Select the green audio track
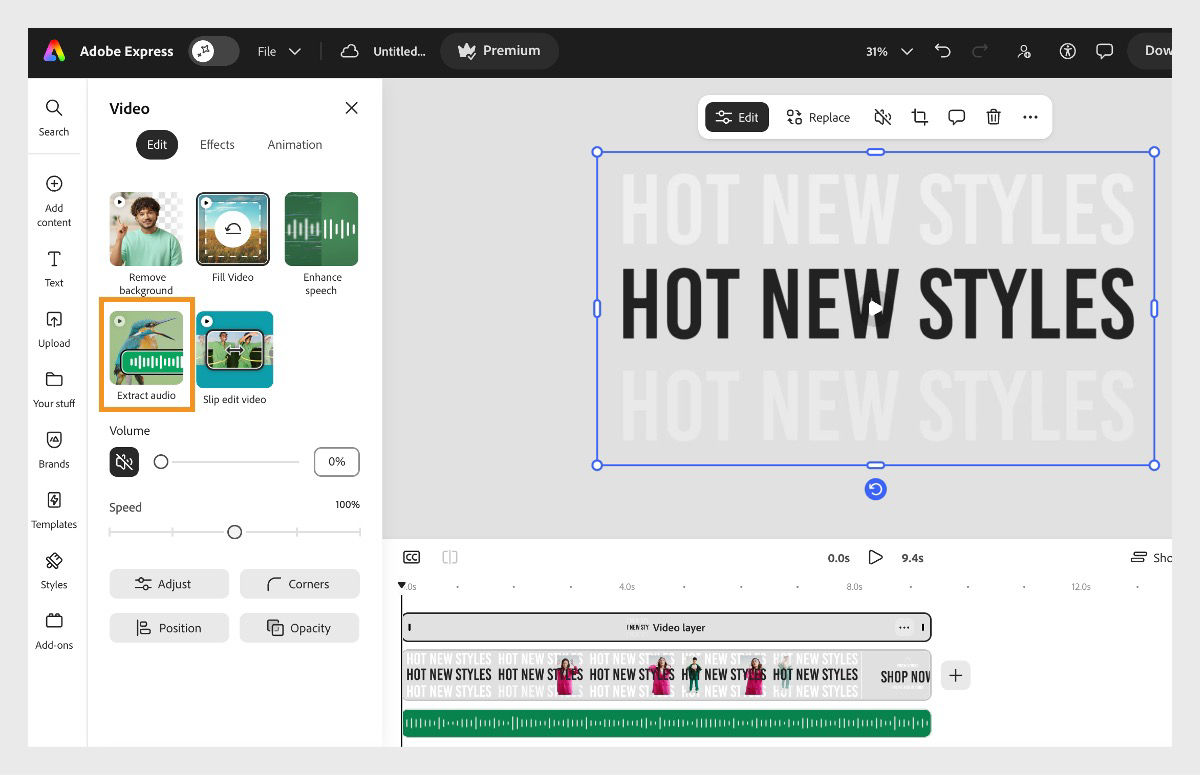The height and width of the screenshot is (775, 1200). [x=666, y=723]
